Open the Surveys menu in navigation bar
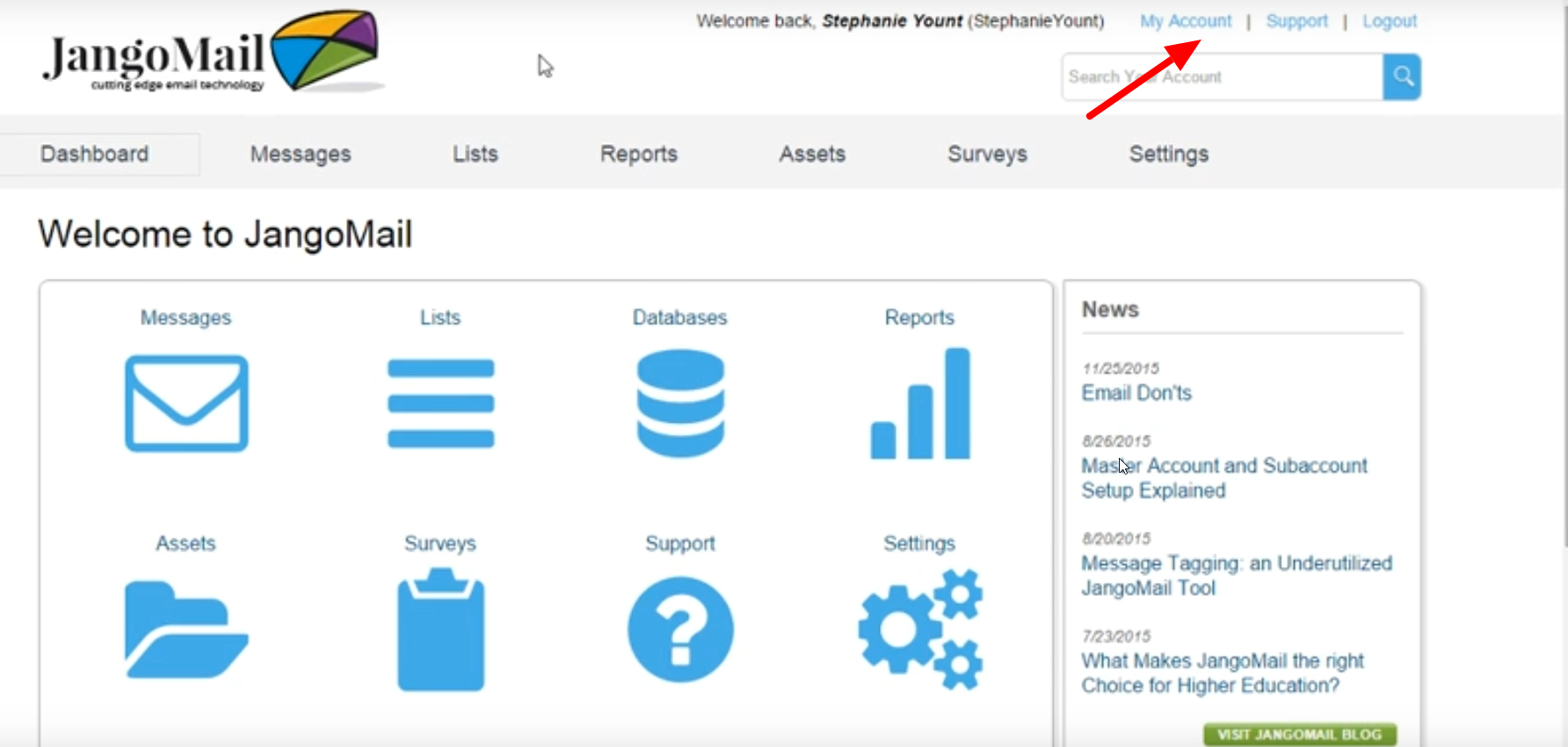Viewport: 1568px width, 747px height. pyautogui.click(x=987, y=154)
